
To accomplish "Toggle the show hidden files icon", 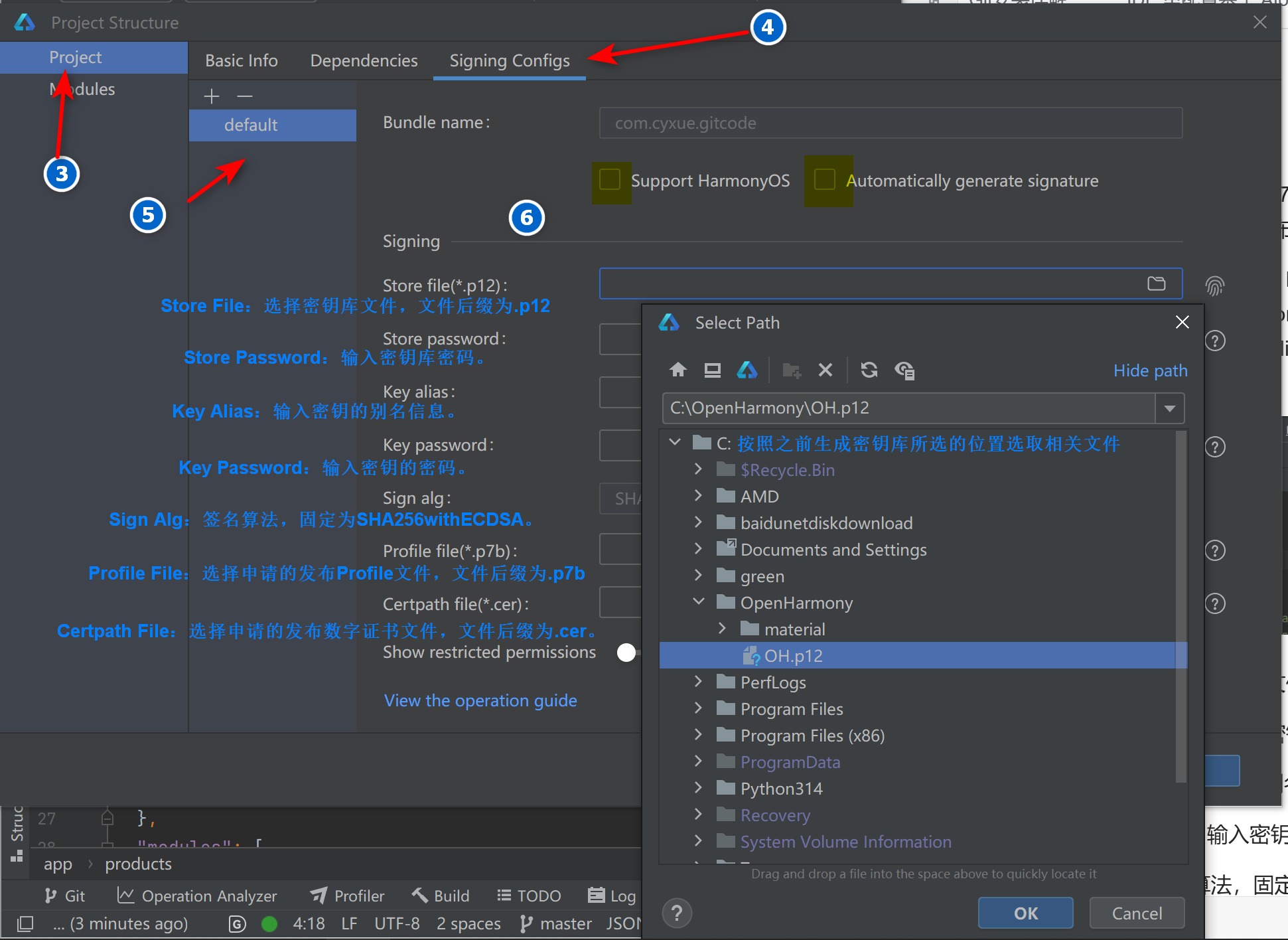I will click(x=904, y=370).
